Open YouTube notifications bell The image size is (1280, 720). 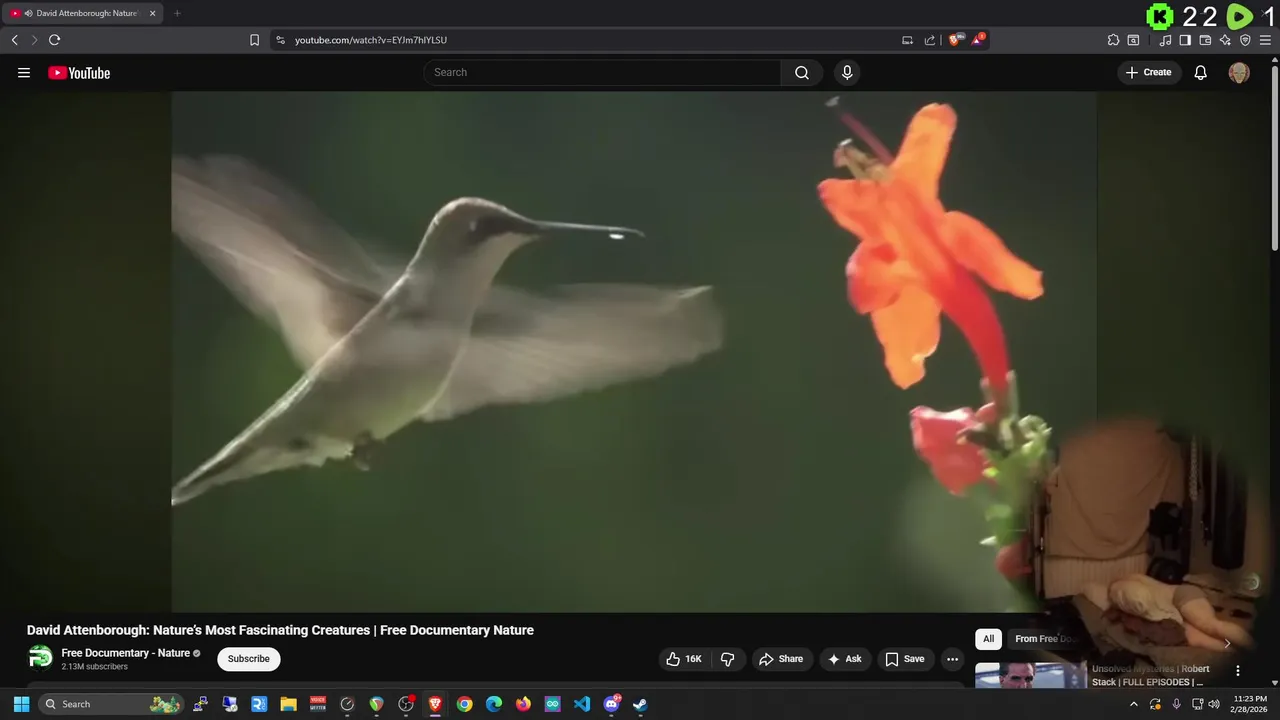[1201, 72]
